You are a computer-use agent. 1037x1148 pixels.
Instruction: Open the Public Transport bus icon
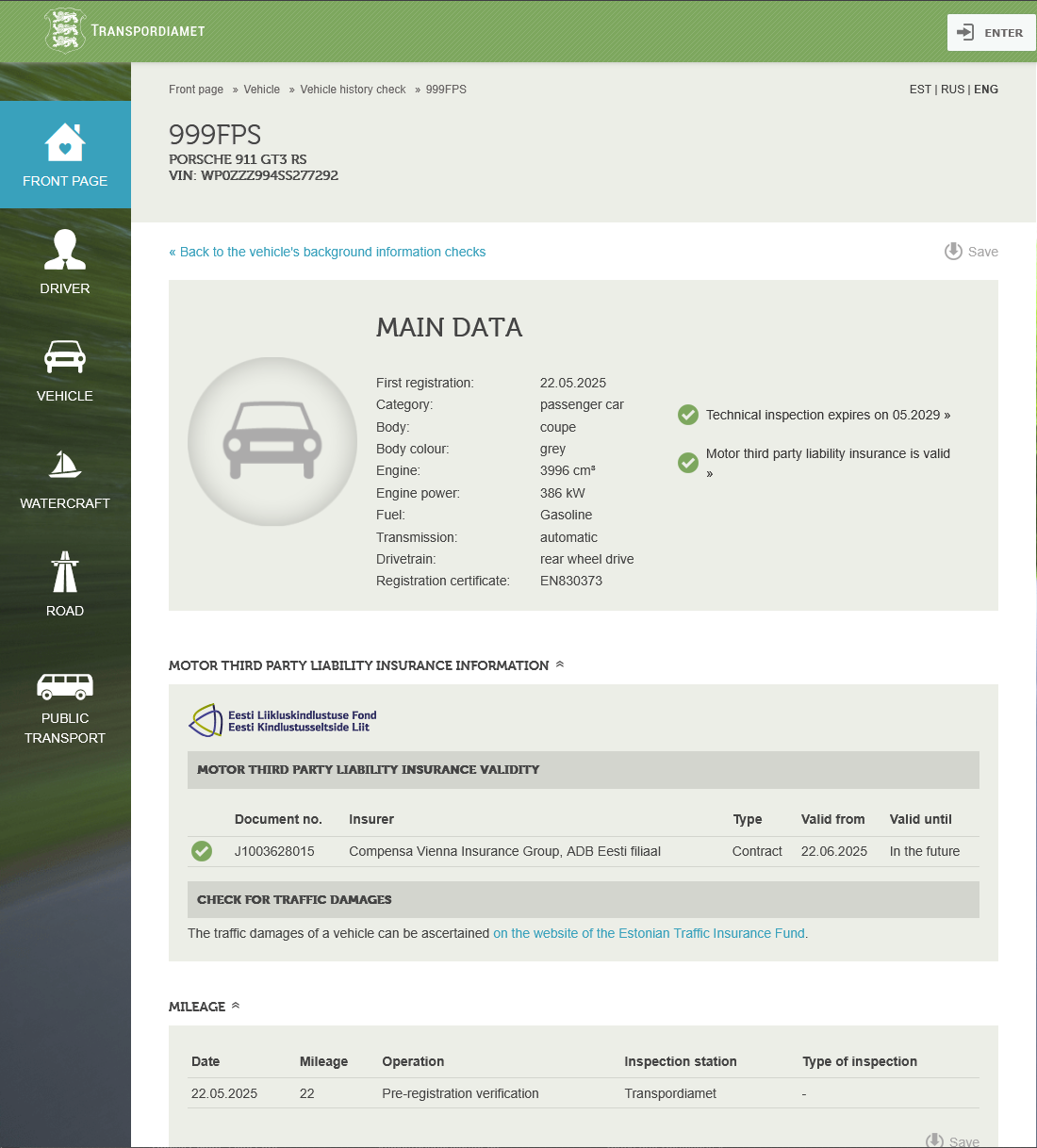point(65,686)
